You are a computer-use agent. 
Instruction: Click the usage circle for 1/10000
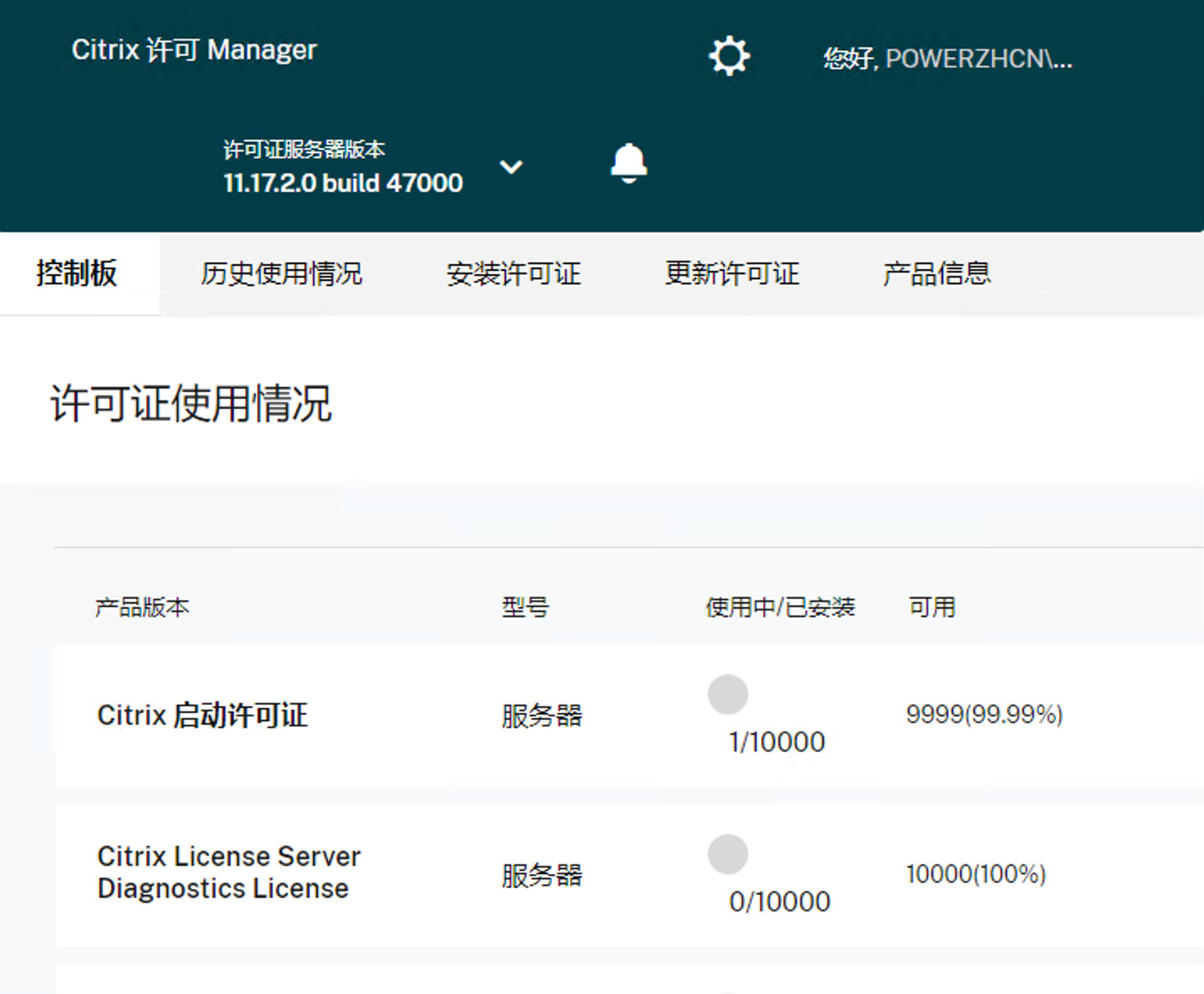tap(728, 695)
